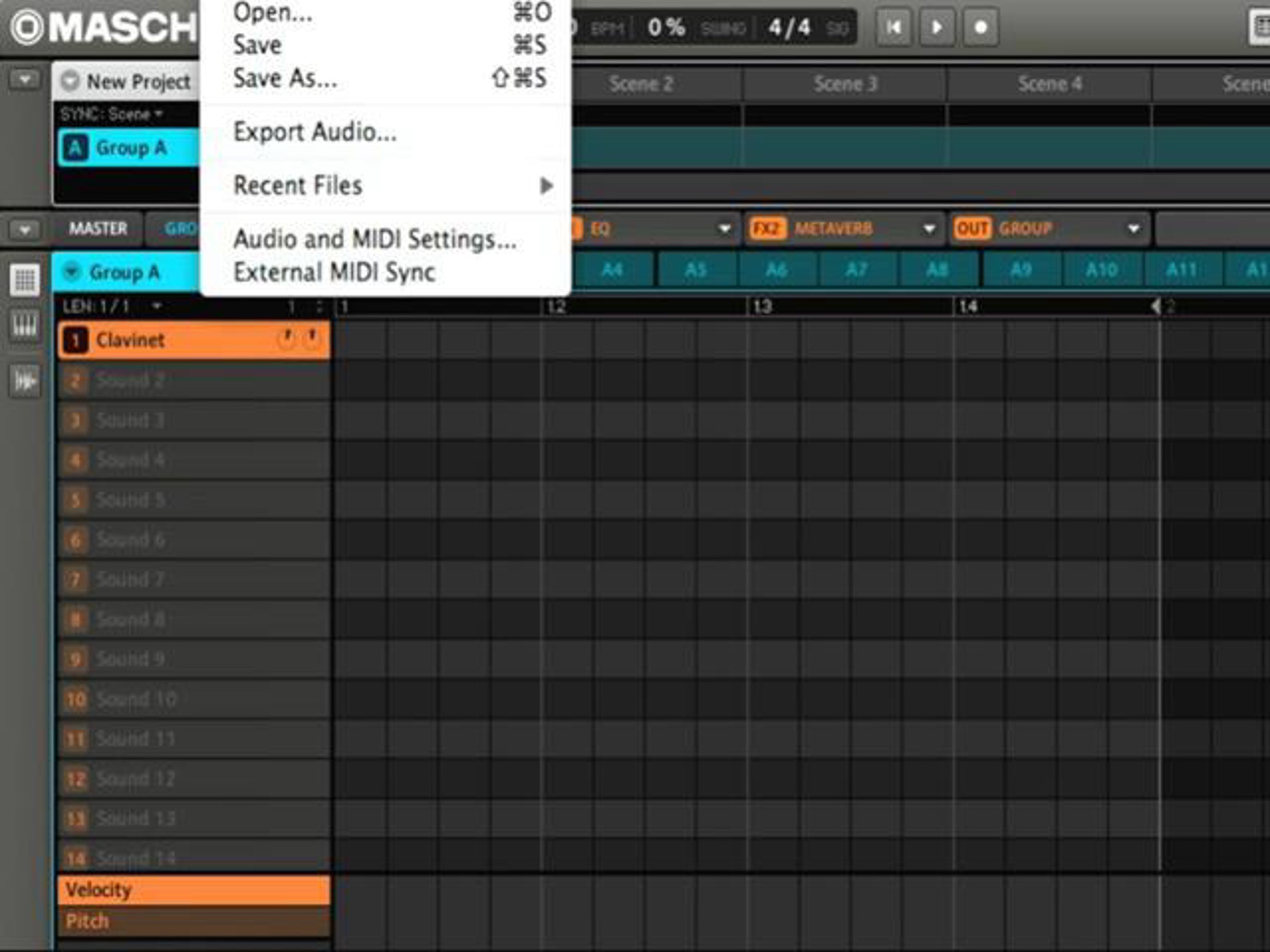Expand the GROUP output dropdown arrow
This screenshot has height=952, width=1270.
(x=1133, y=229)
